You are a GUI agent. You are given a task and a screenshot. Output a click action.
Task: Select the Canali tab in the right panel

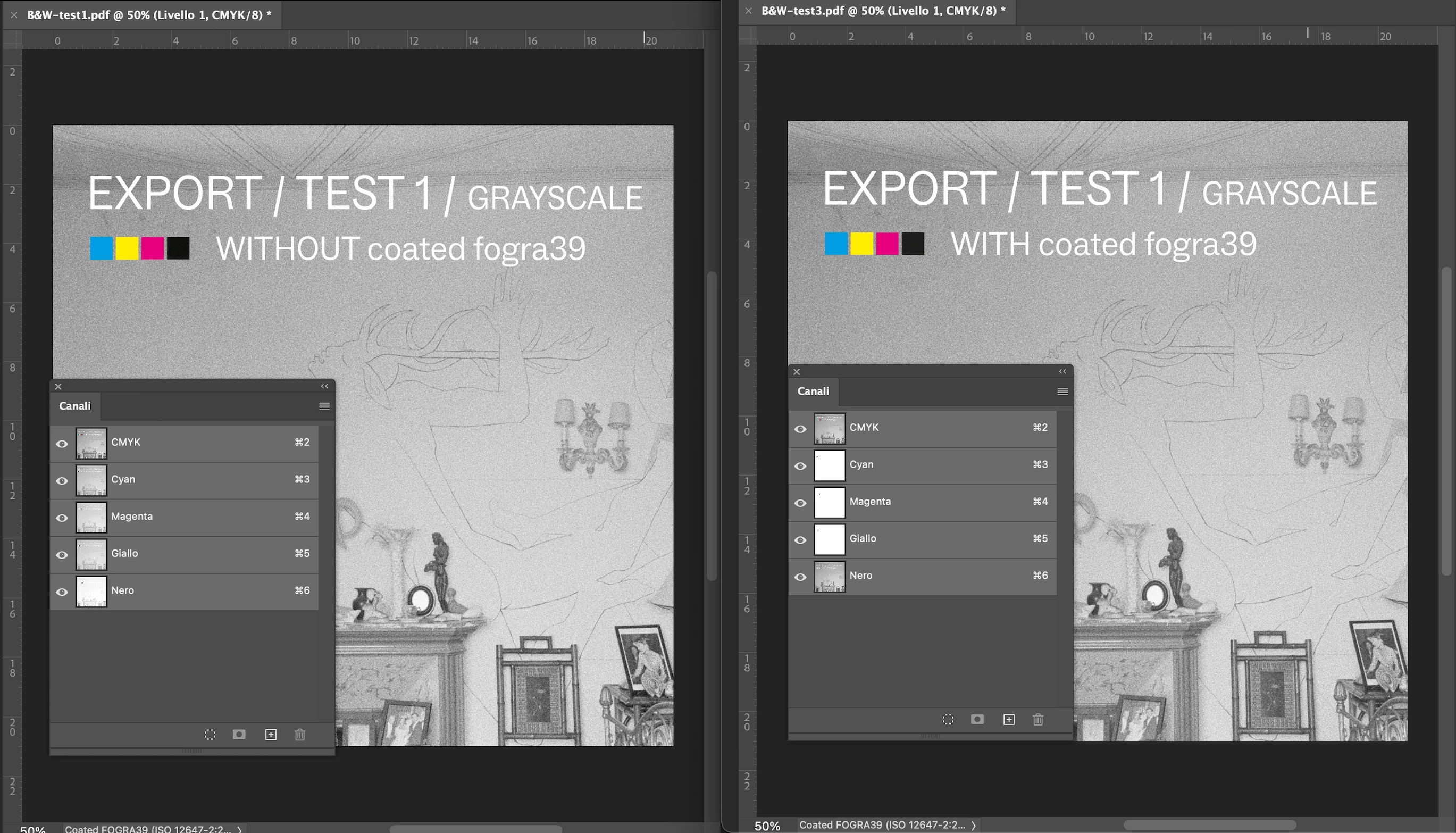coord(813,391)
